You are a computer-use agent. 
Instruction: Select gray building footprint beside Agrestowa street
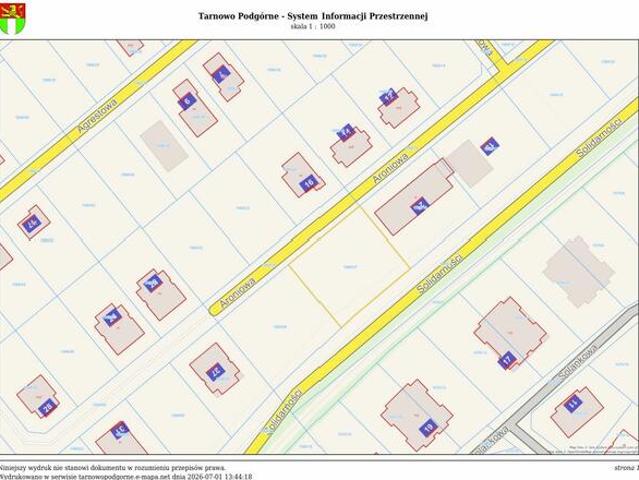click(x=165, y=145)
